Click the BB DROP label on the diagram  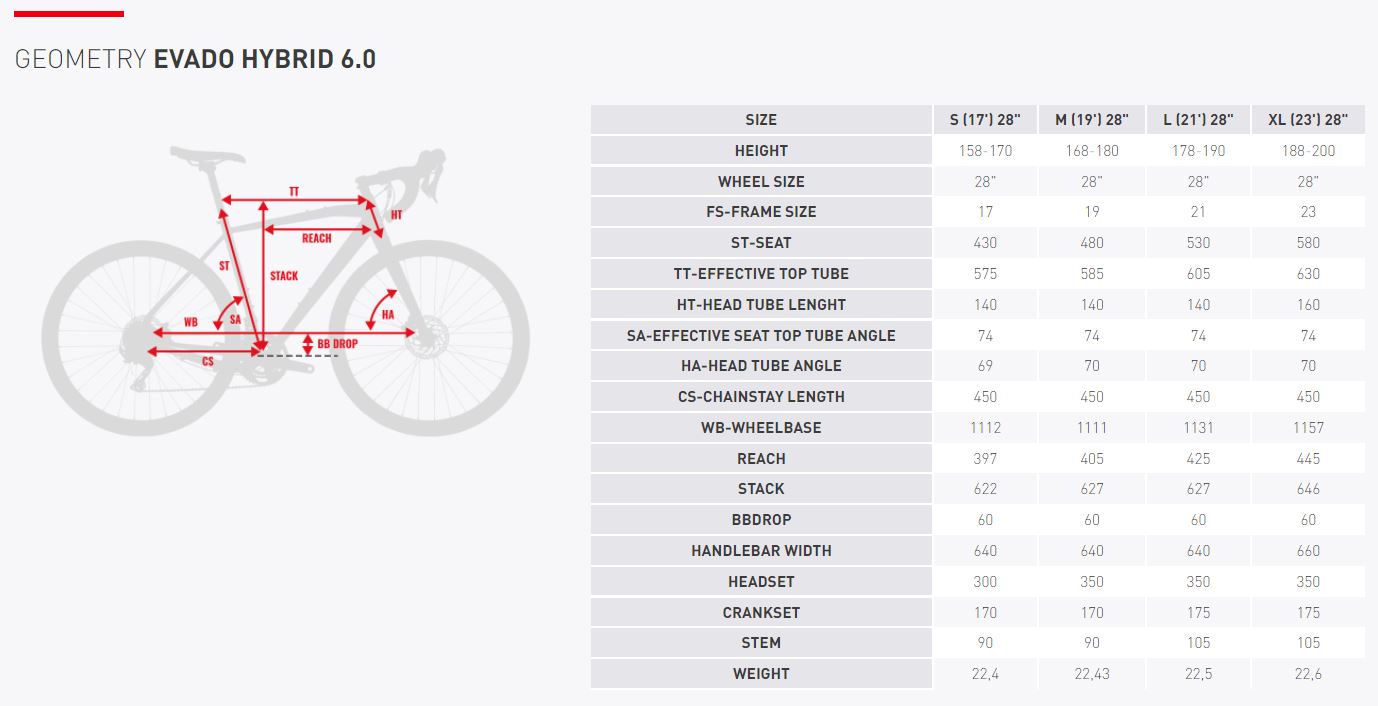338,344
